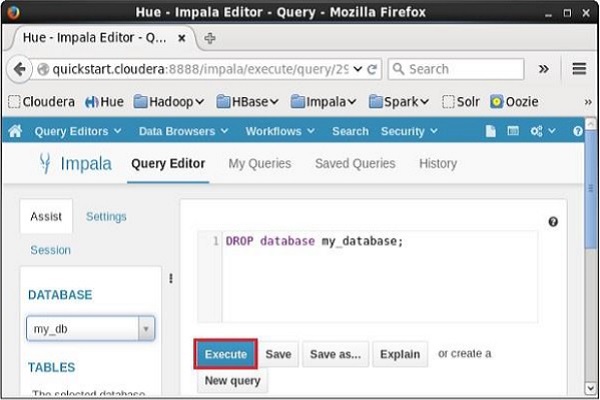Open a new browser tab
Viewport: 600px width, 400px height.
(209, 38)
